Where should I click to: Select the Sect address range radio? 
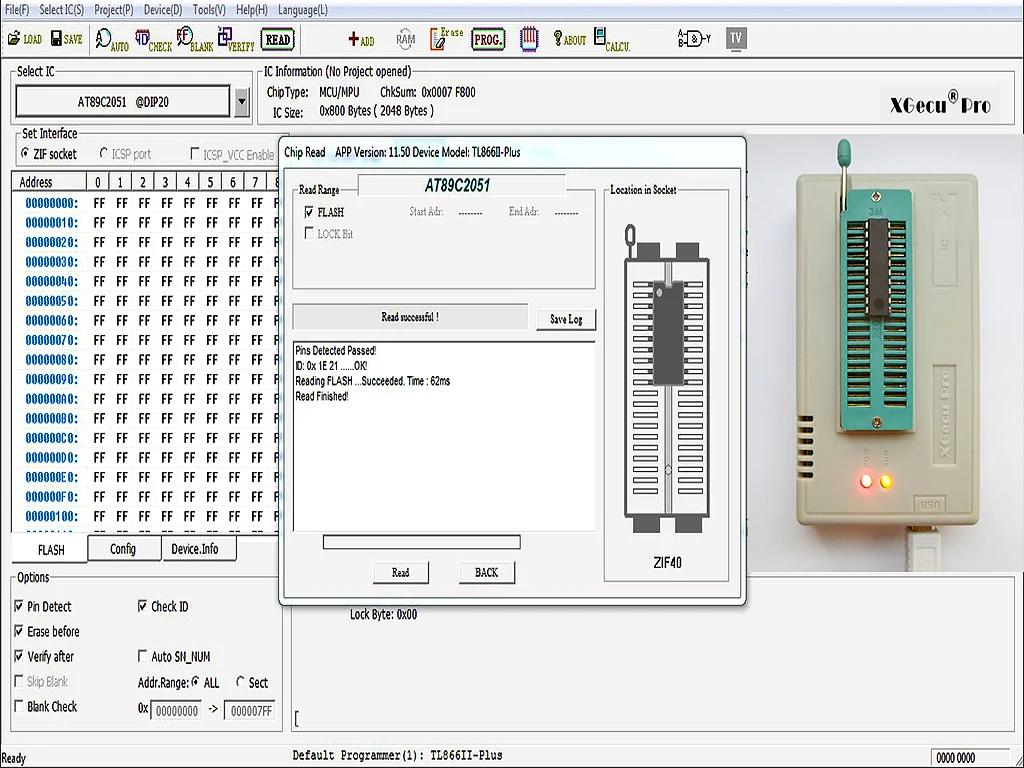point(241,682)
